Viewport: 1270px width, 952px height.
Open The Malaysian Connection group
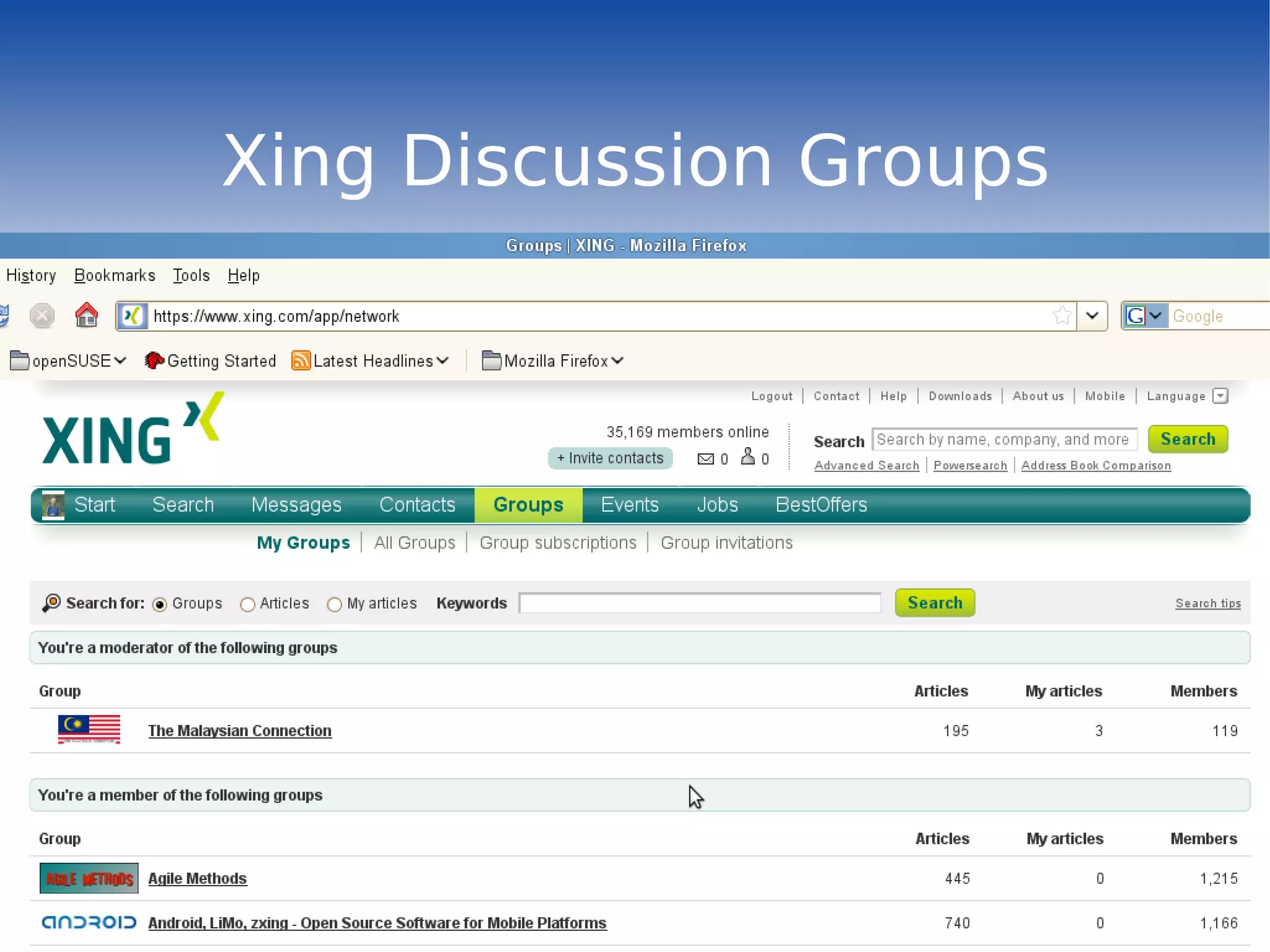tap(239, 731)
